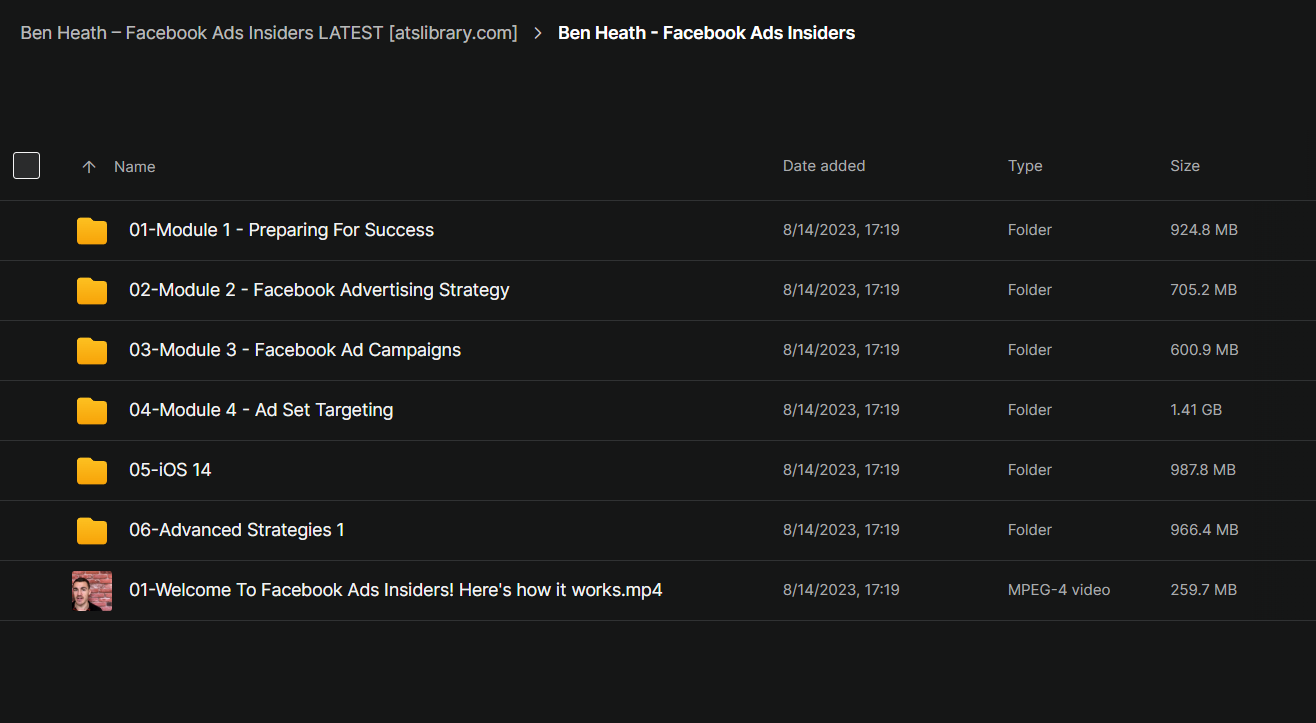
Task: Click the 600.9 MB size value
Action: [1204, 350]
